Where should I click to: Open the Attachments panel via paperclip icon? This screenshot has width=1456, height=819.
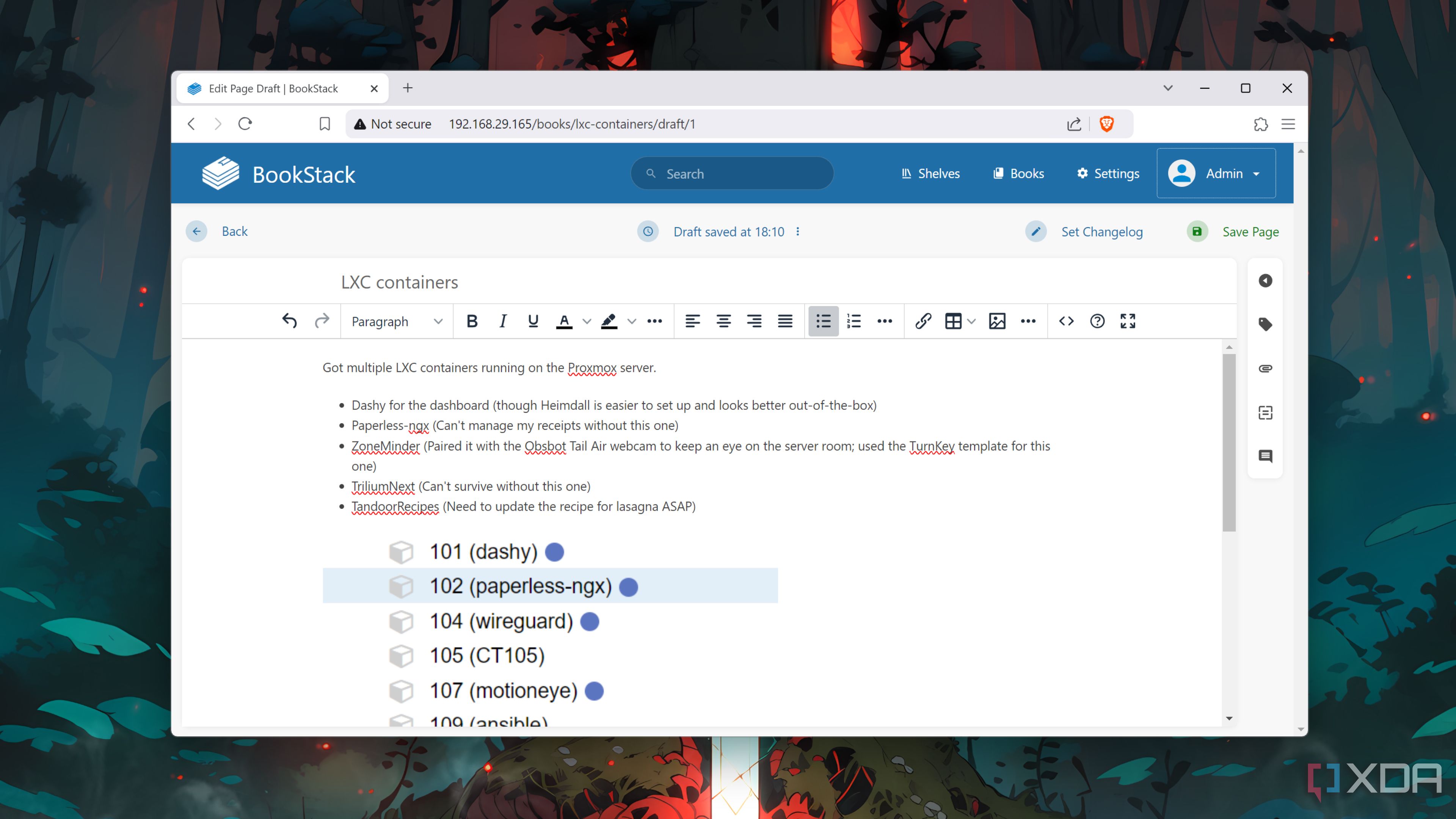click(x=1266, y=369)
